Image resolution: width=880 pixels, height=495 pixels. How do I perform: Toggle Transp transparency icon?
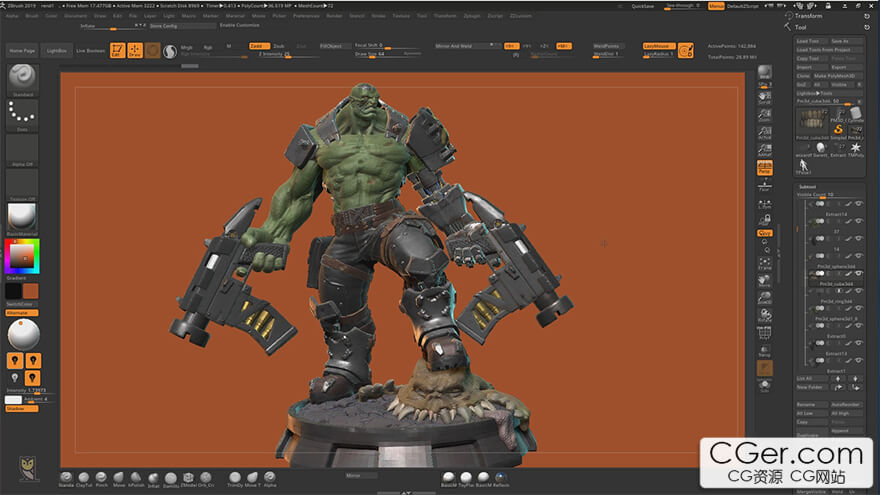(x=764, y=351)
